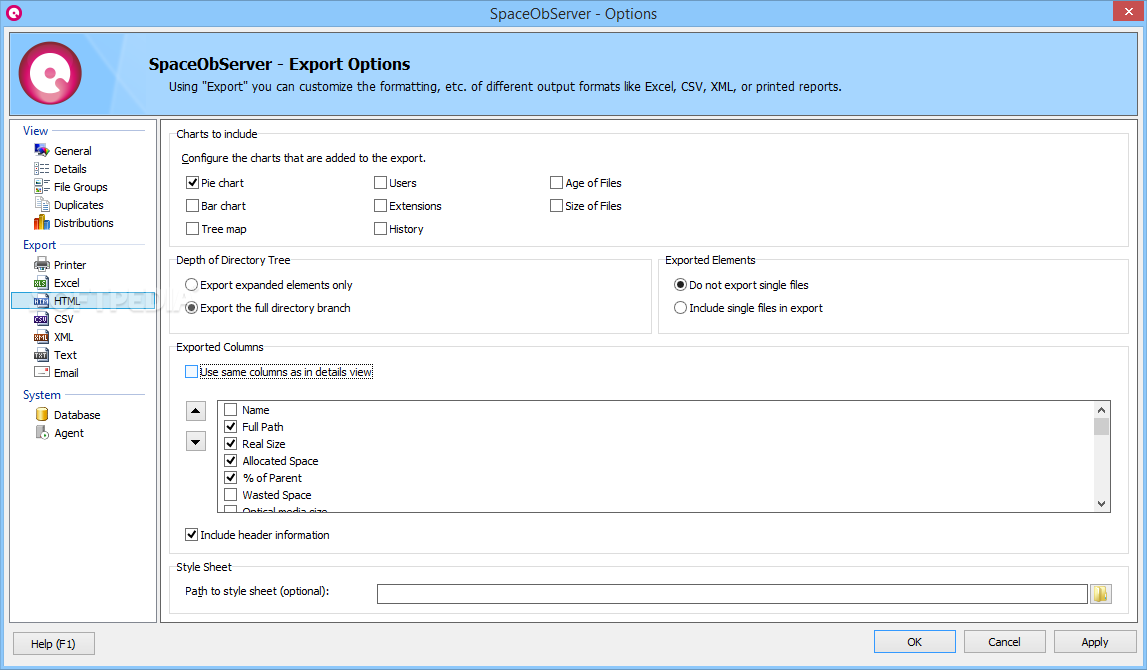The height and width of the screenshot is (670, 1147).
Task: Select Text export icon
Action: click(42, 355)
